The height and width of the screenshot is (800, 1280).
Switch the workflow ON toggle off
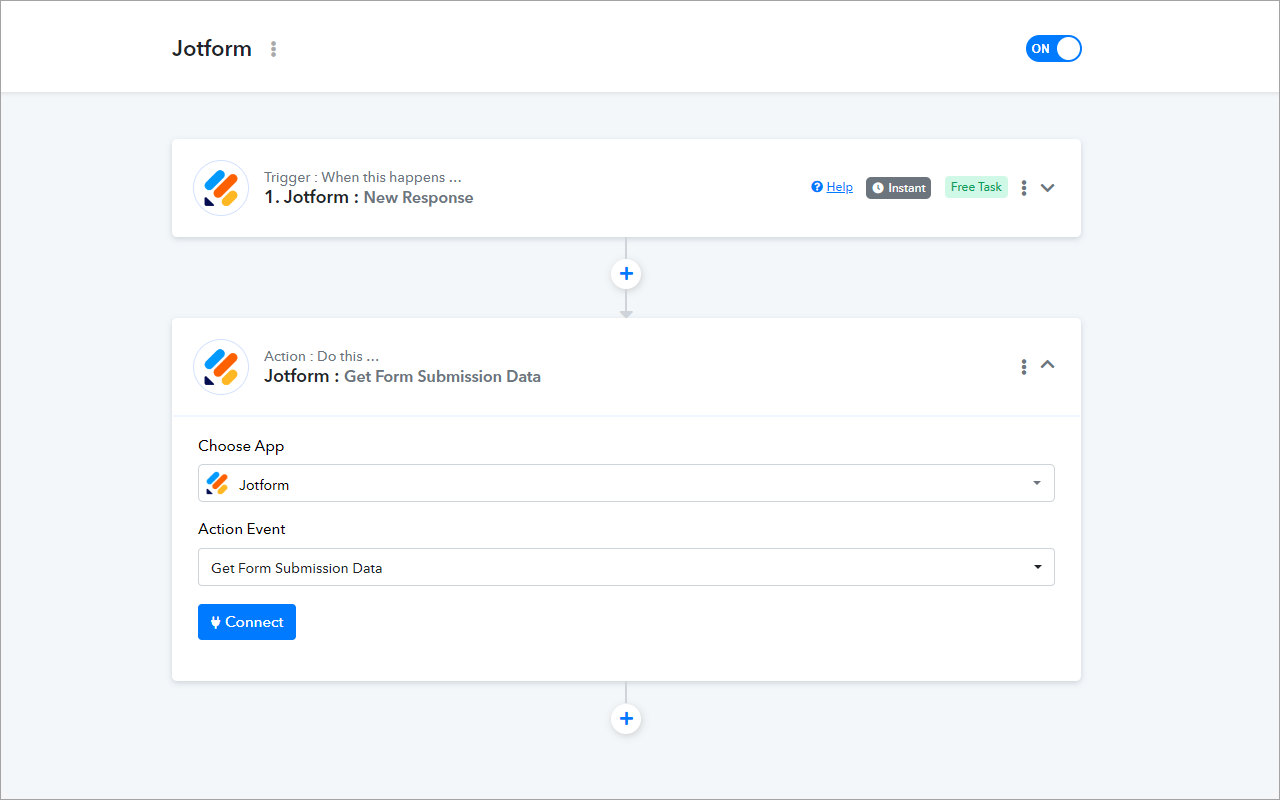1053,48
